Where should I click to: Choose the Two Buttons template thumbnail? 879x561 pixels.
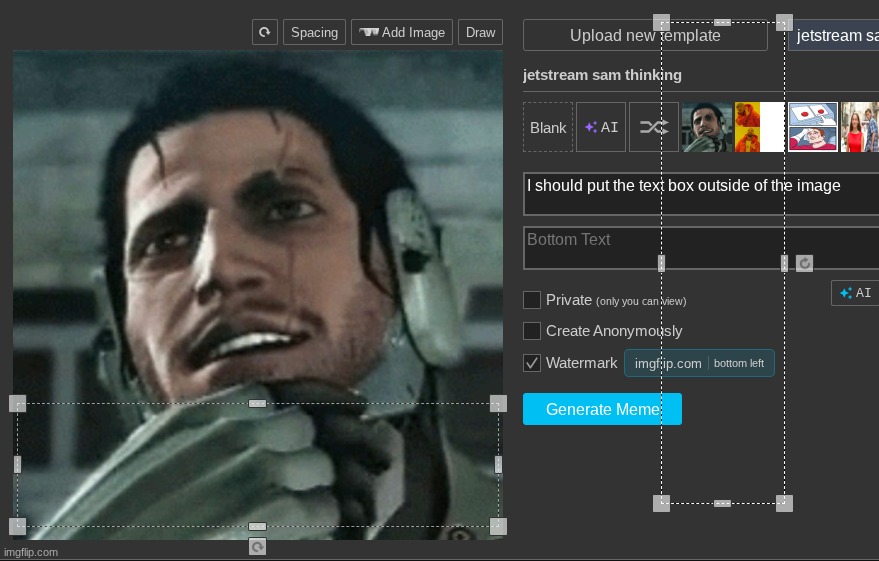813,127
